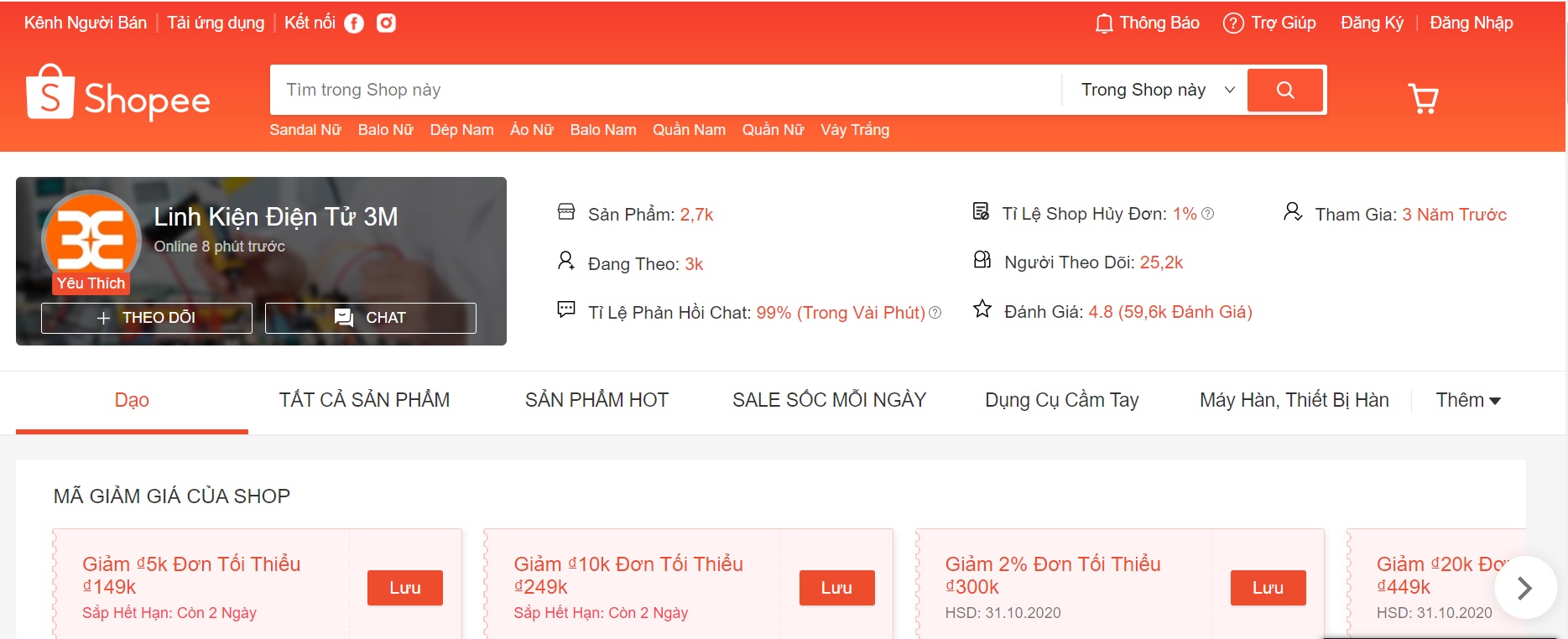Viewport: 1568px width, 639px height.
Task: Click the product count 2,7k
Action: click(696, 215)
